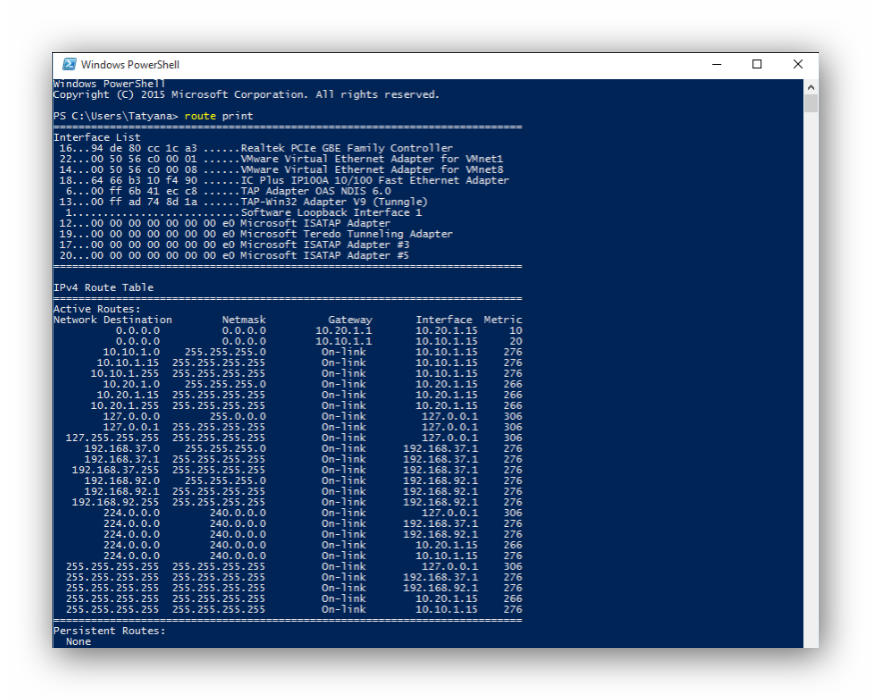Click the 'PS C:\Users\Tatyana>' prompt

click(x=116, y=116)
